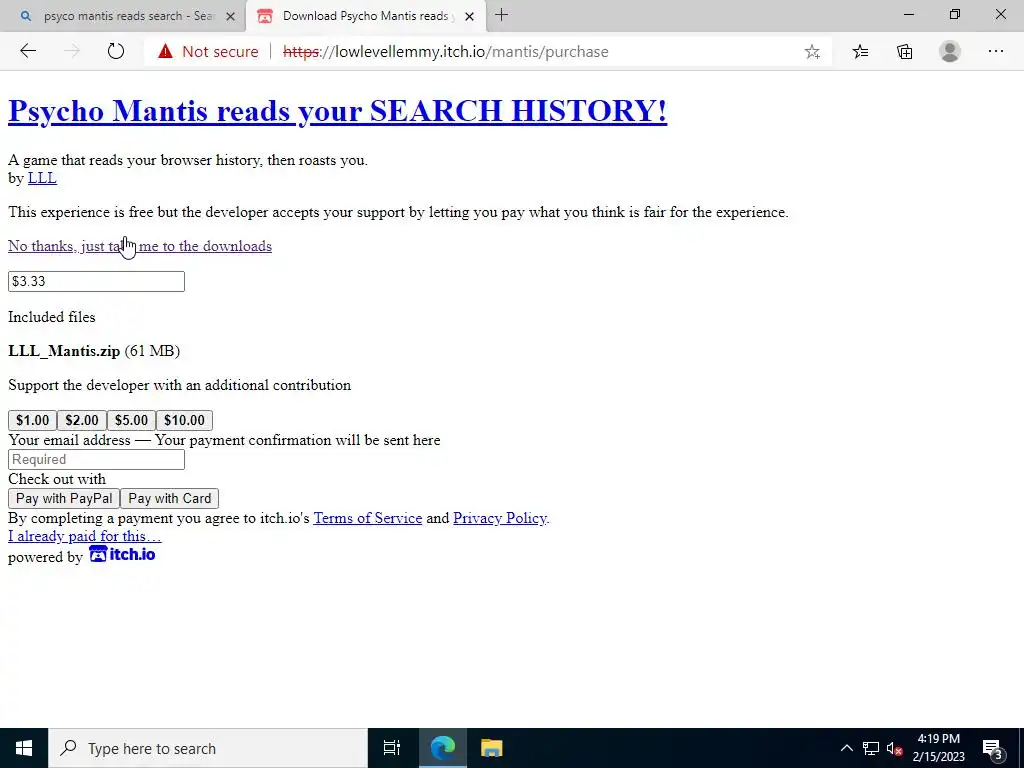
Task: Open the clock showing 4:19 PM
Action: (938, 748)
